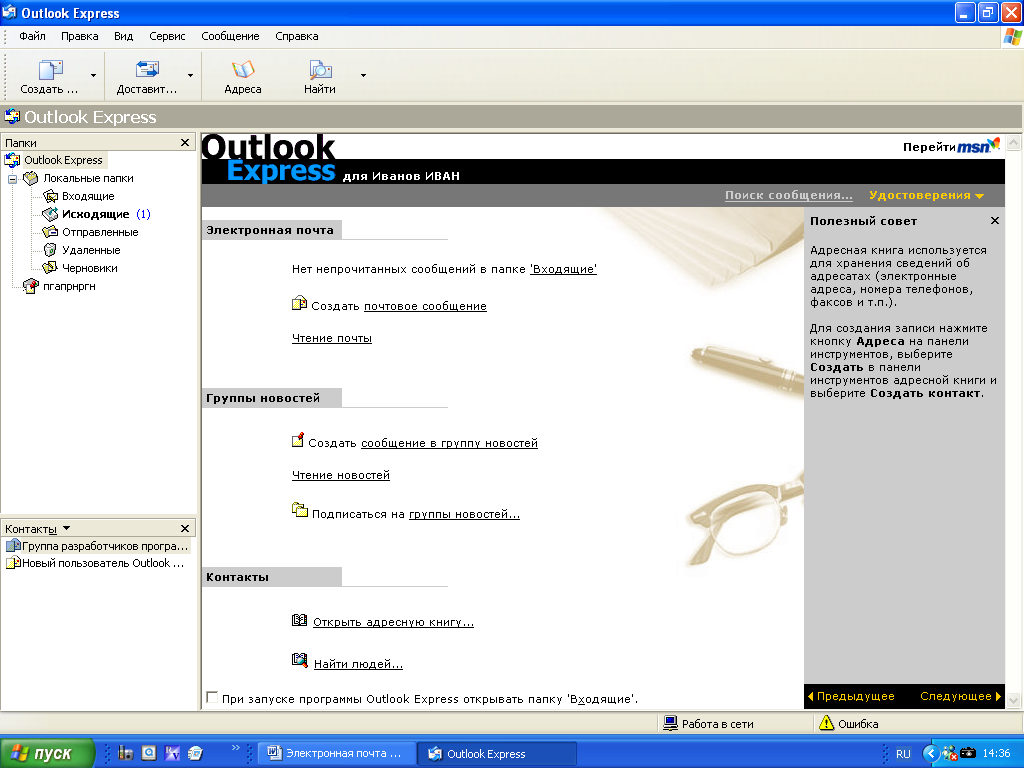Click the create mail message icon
The image size is (1024, 768).
(299, 304)
